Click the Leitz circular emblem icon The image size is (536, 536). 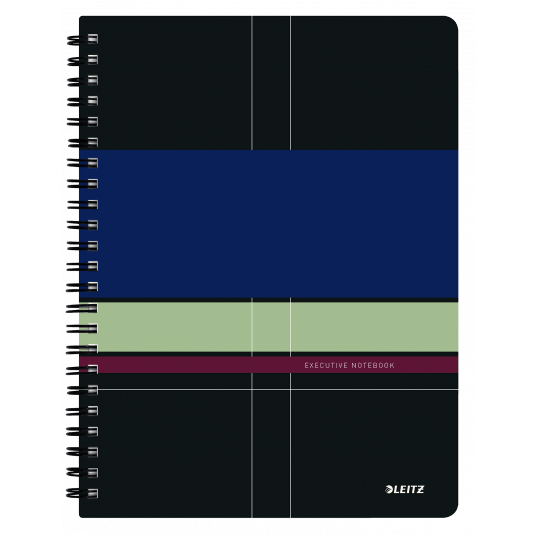click(x=389, y=489)
